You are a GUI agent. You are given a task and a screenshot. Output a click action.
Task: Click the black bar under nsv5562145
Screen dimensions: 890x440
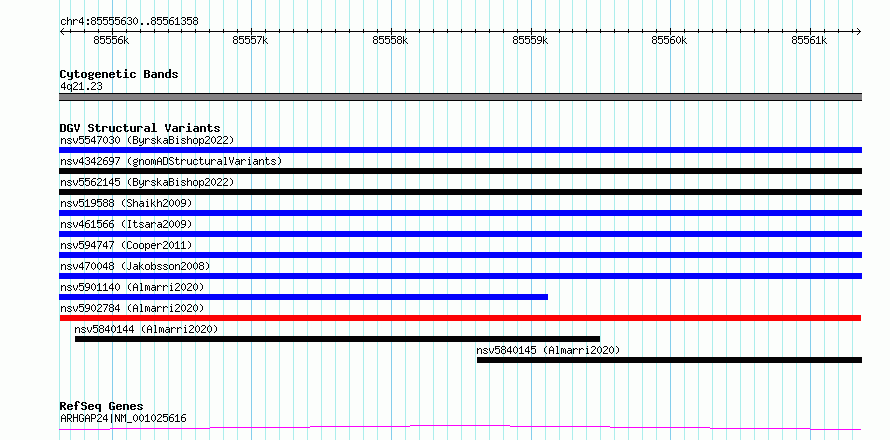460,192
